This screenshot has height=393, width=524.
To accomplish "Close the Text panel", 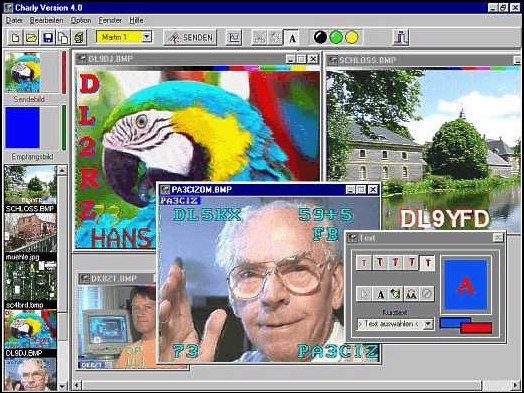I will point(498,238).
